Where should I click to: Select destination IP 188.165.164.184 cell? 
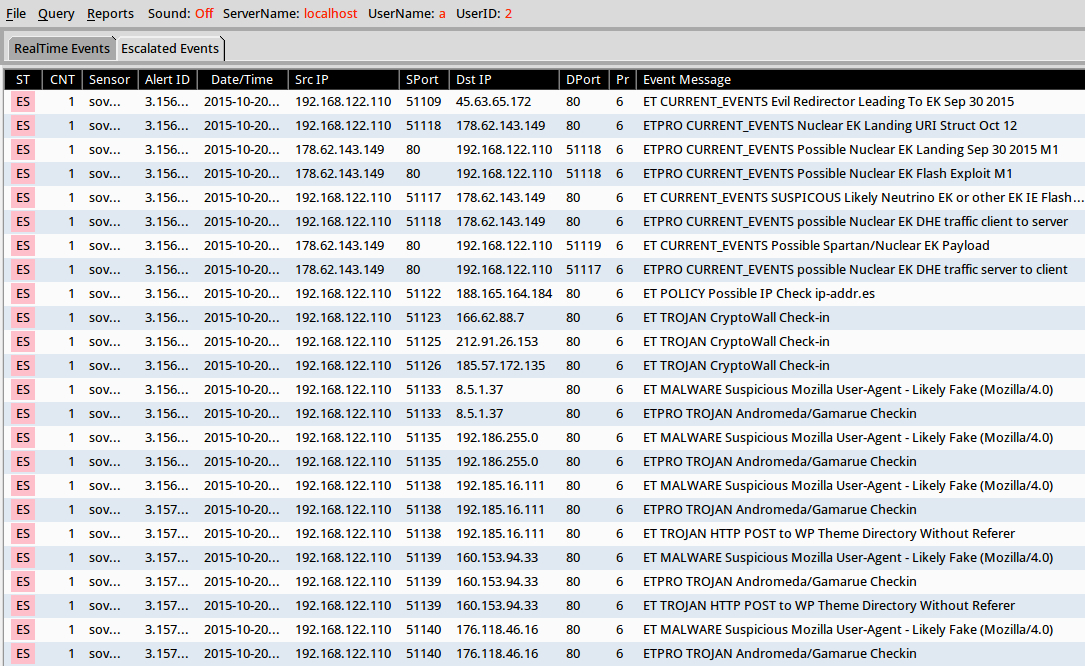(504, 294)
